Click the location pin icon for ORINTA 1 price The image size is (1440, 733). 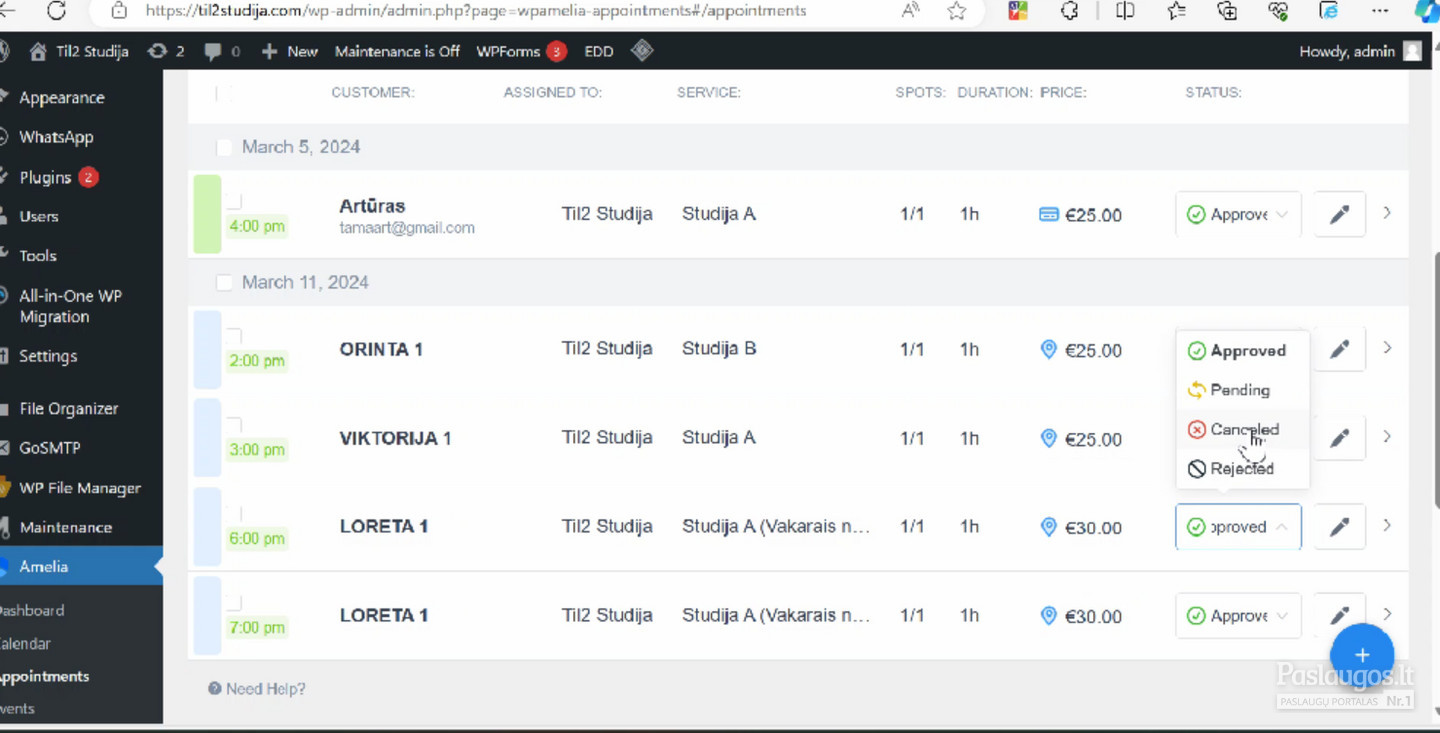tap(1048, 349)
